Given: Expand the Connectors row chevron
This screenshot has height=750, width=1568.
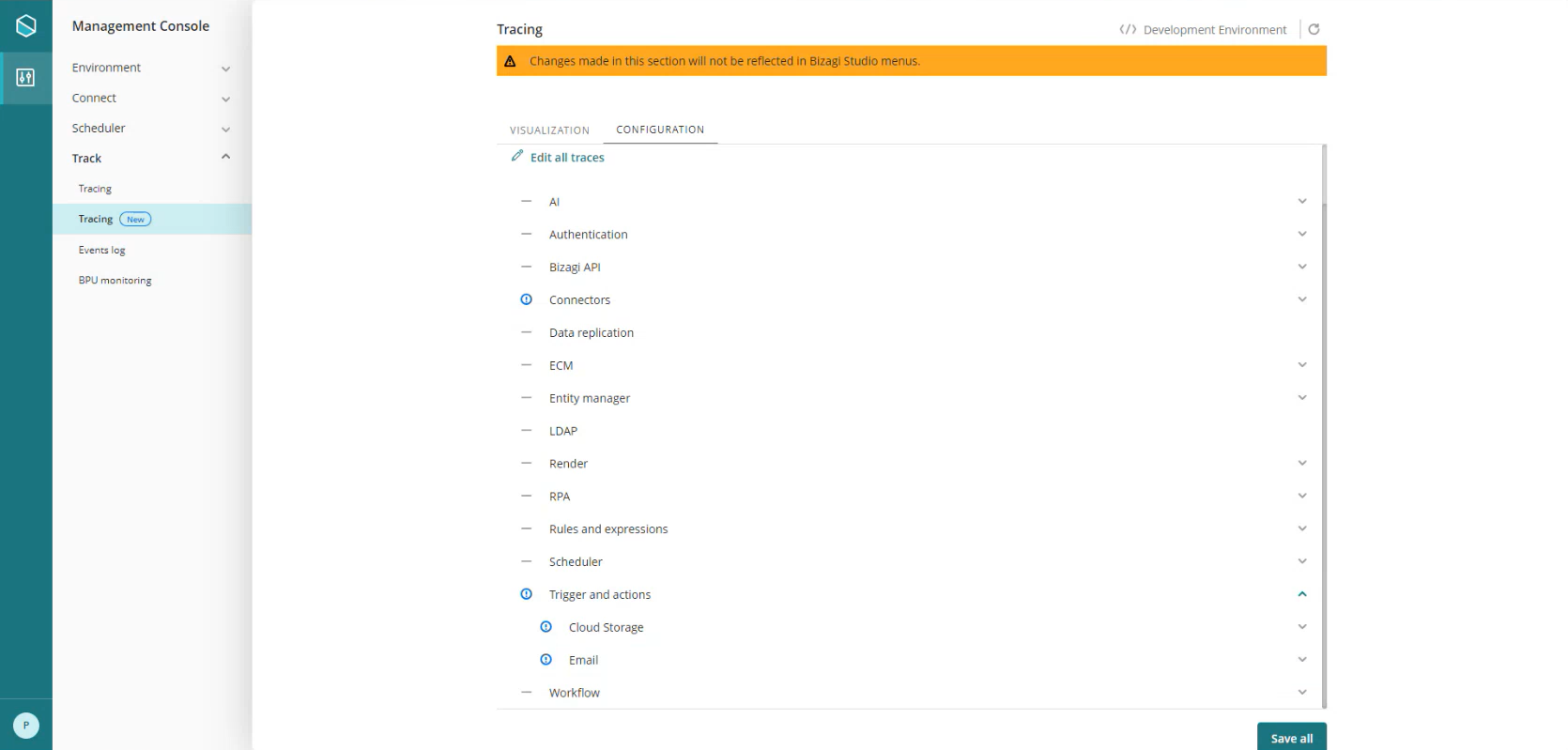Looking at the screenshot, I should tap(1302, 299).
